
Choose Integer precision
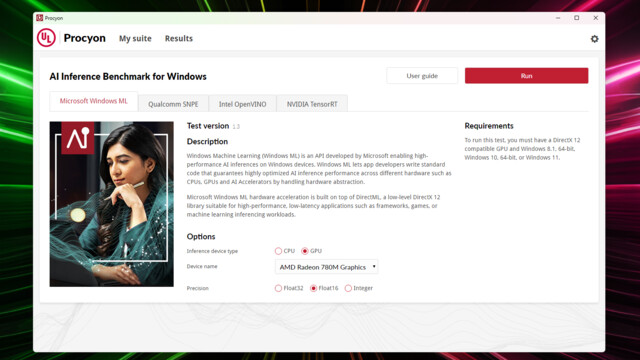click(x=348, y=288)
